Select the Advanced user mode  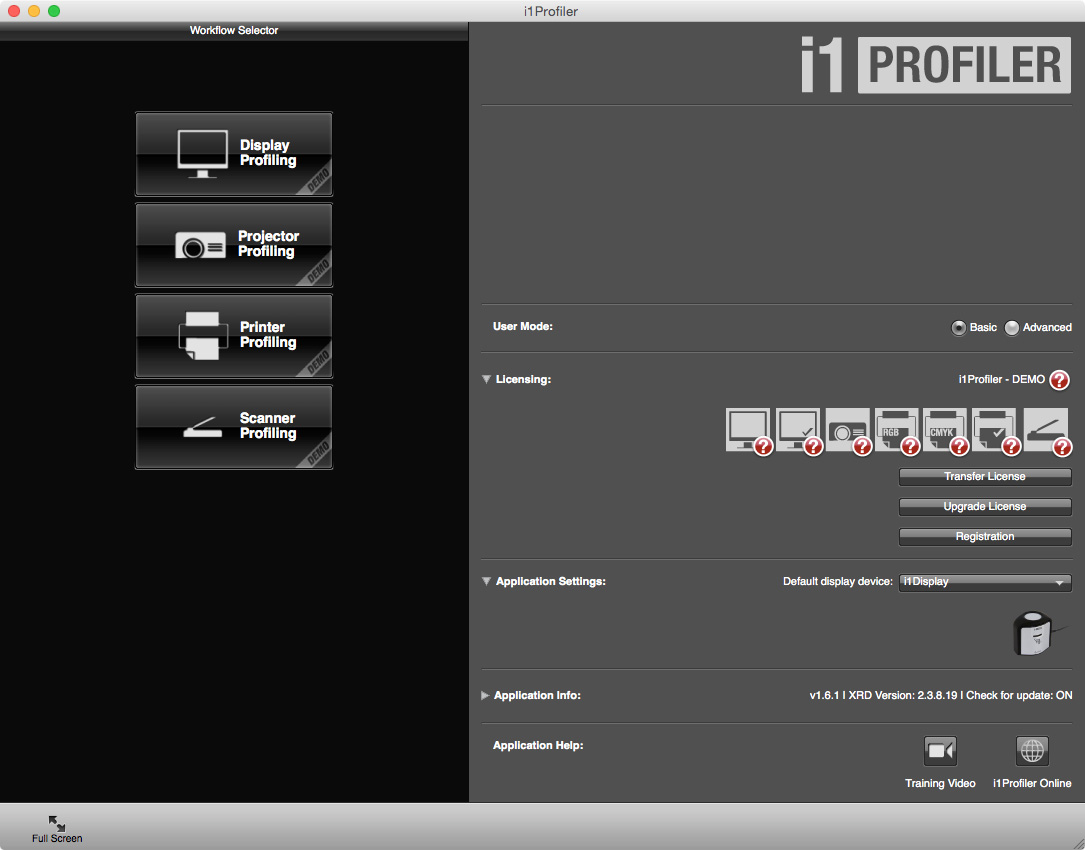click(x=1012, y=327)
